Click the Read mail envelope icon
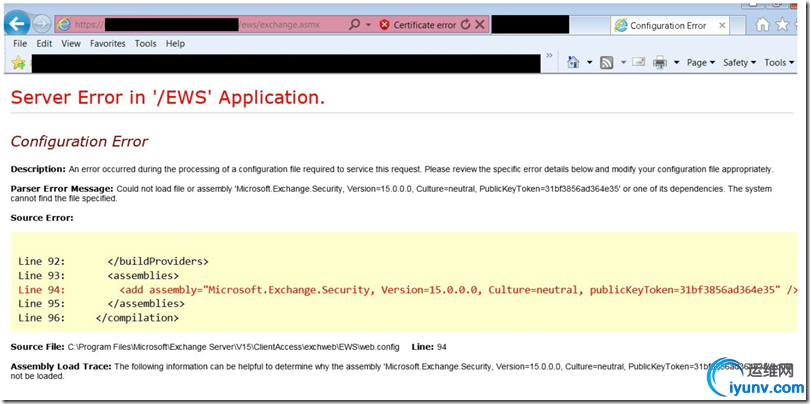Screen dimensions: 810x404 638,62
